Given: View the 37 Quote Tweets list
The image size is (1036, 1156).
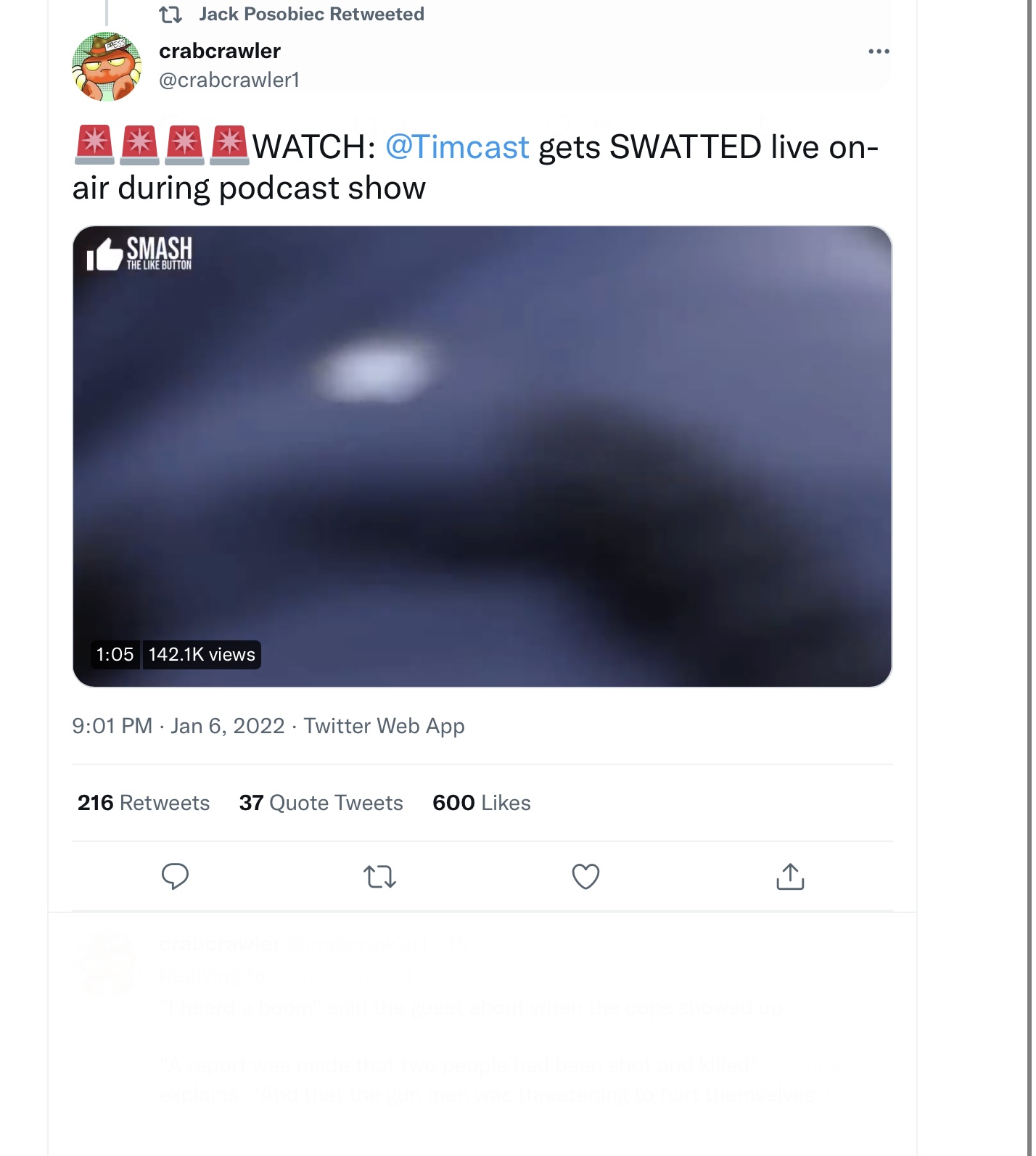Looking at the screenshot, I should pos(321,803).
